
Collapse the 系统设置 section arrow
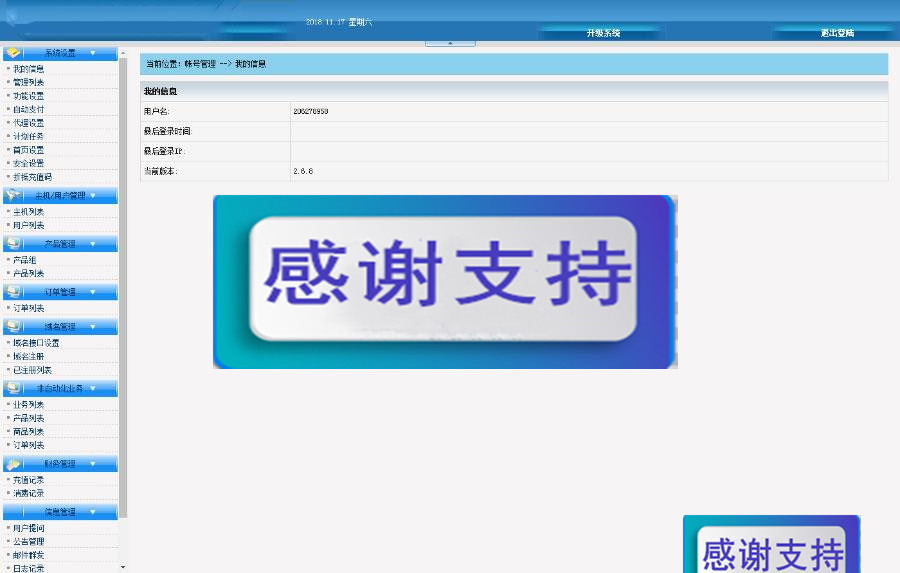coord(93,53)
